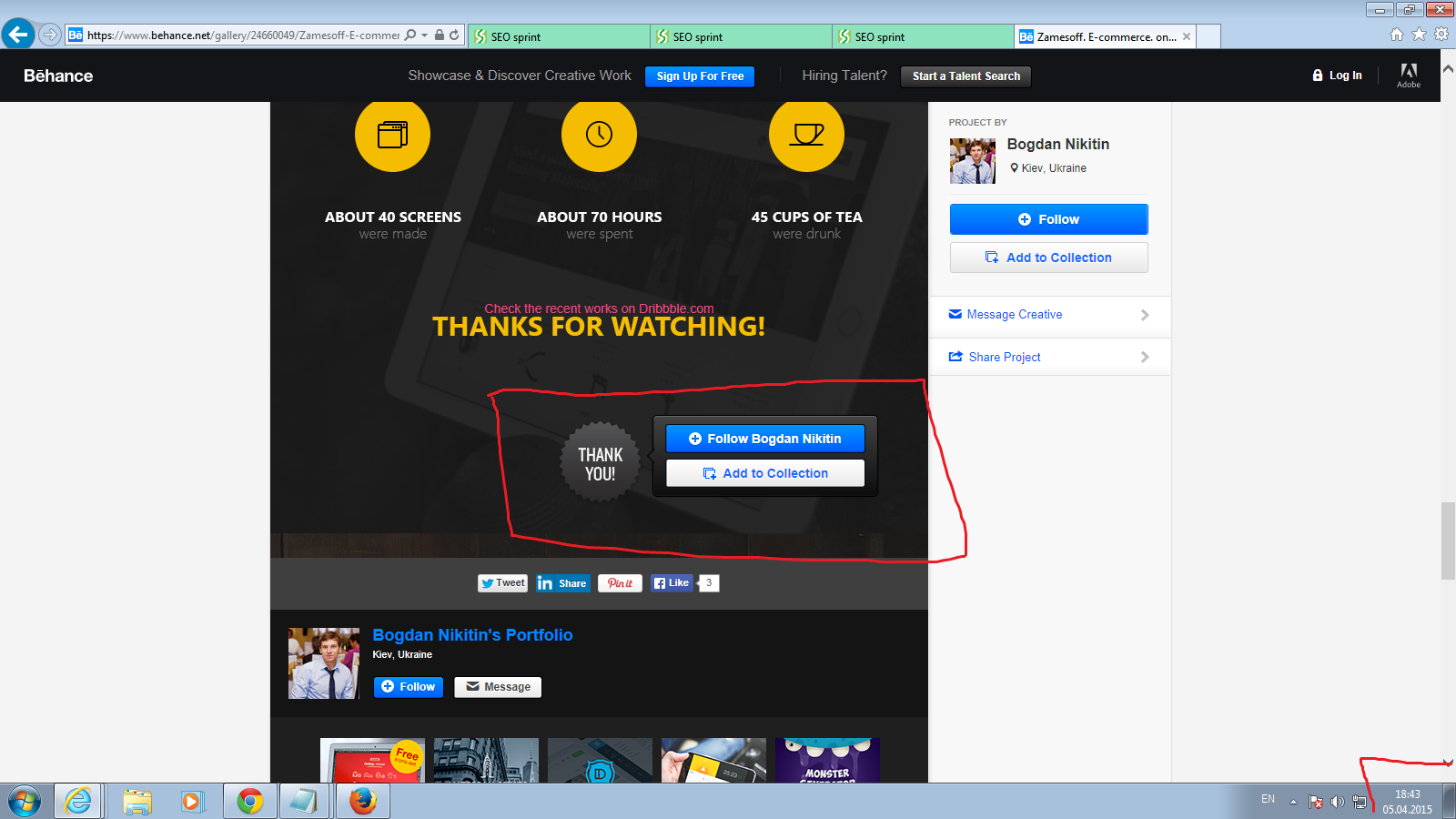This screenshot has height=819, width=1456.
Task: Click the Message button under the portfolio heading
Action: pyautogui.click(x=498, y=687)
